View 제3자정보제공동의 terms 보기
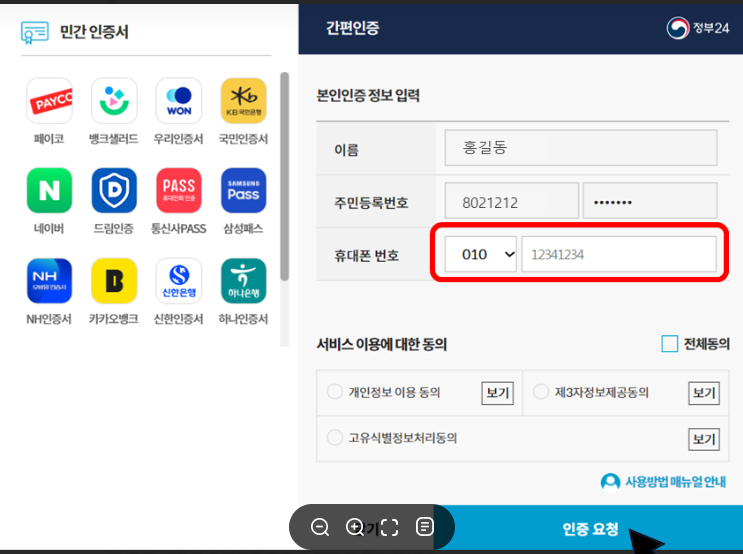 click(x=704, y=393)
